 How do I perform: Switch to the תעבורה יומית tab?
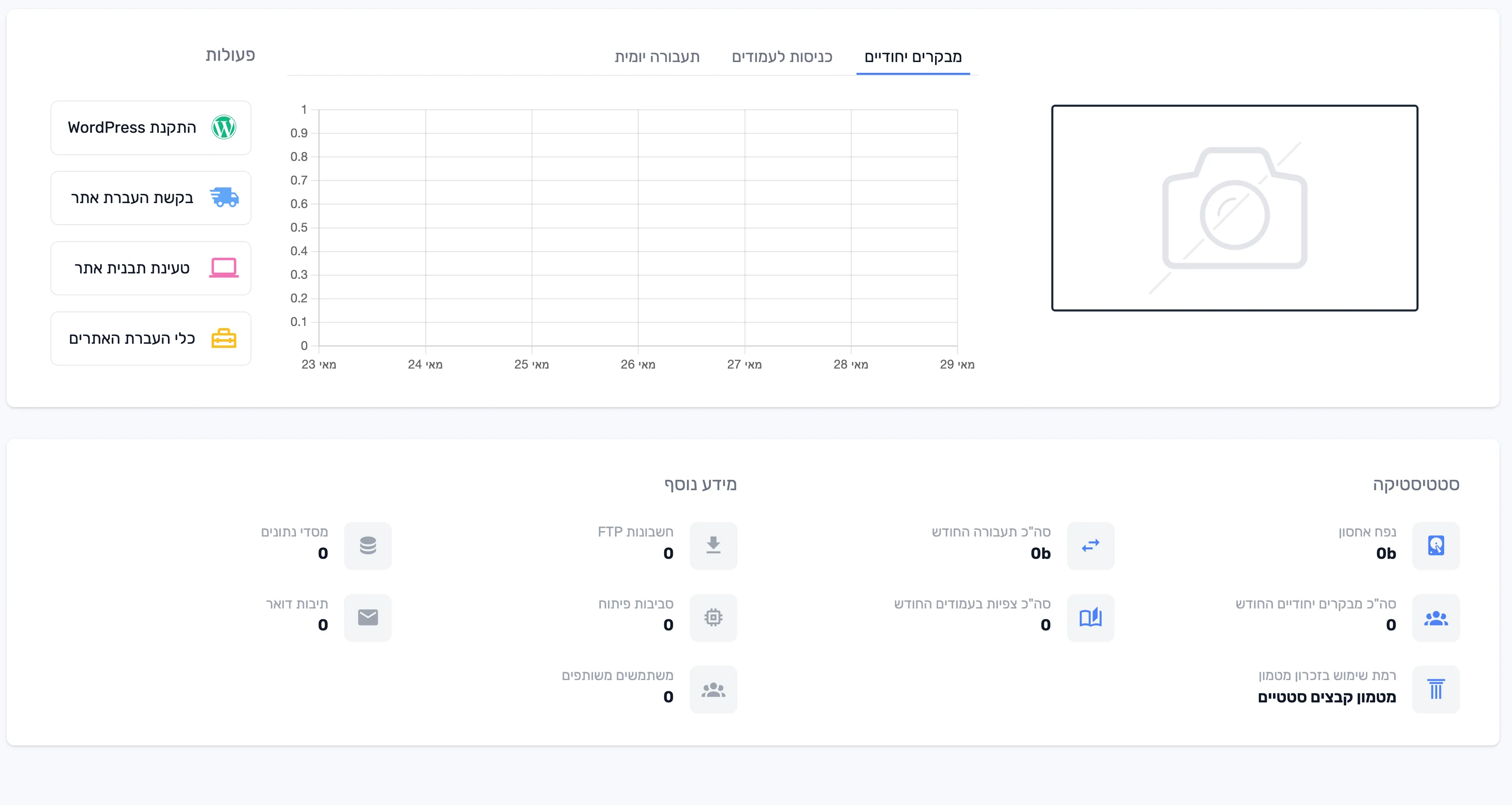[658, 57]
